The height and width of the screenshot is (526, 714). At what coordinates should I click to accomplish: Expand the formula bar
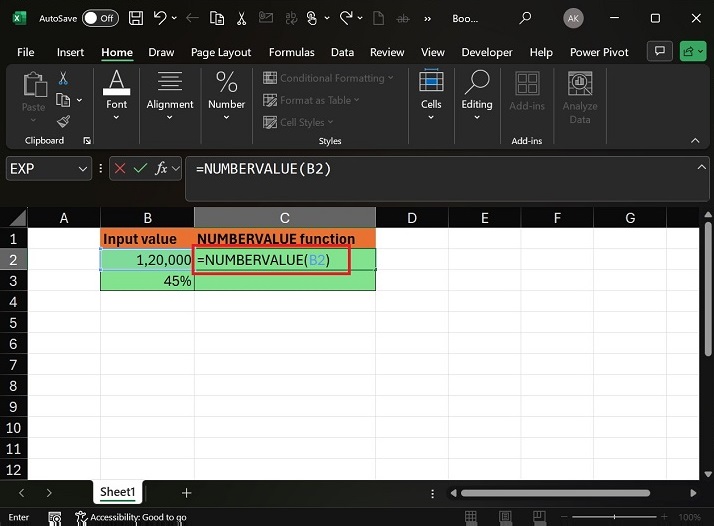coord(701,168)
